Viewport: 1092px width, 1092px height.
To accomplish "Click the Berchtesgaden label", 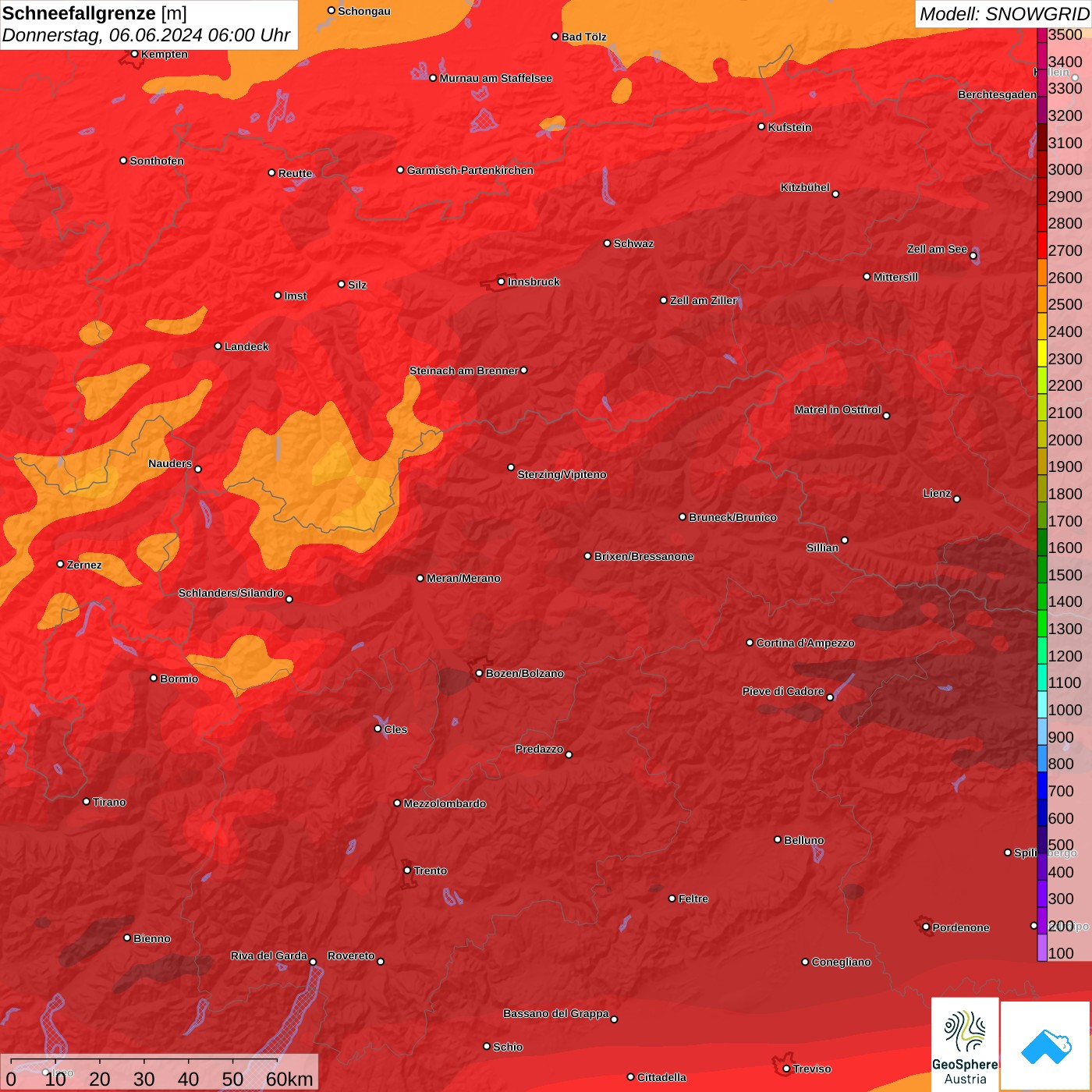I will 997,94.
